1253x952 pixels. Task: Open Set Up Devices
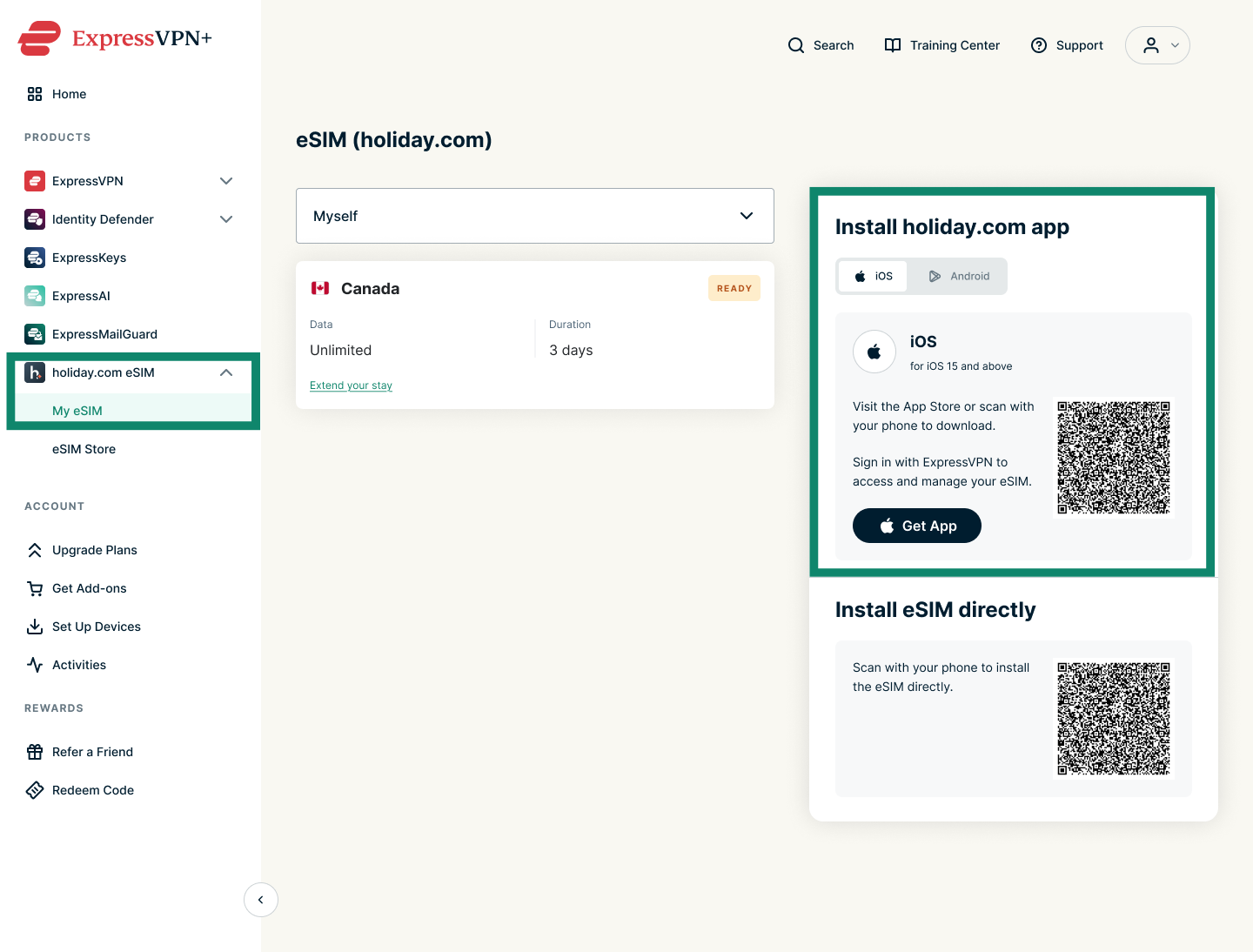tap(97, 627)
